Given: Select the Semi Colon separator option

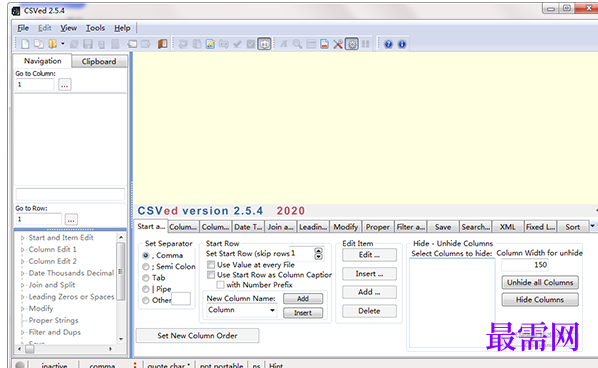Looking at the screenshot, I should pyautogui.click(x=146, y=267).
